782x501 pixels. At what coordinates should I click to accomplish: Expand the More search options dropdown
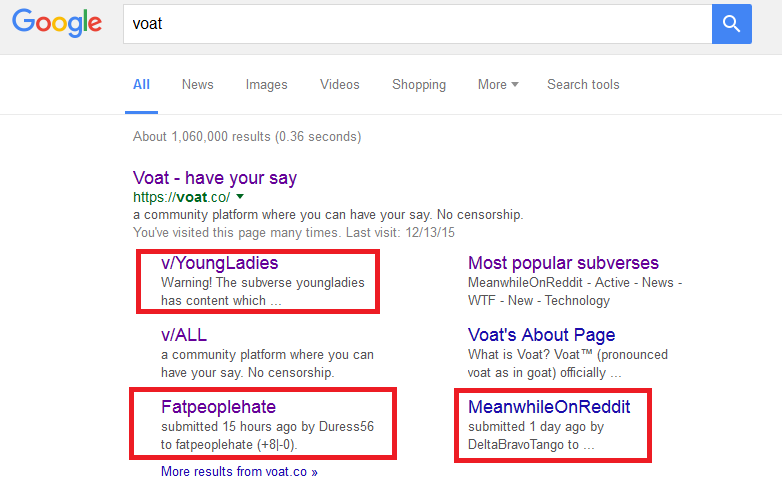(x=497, y=85)
